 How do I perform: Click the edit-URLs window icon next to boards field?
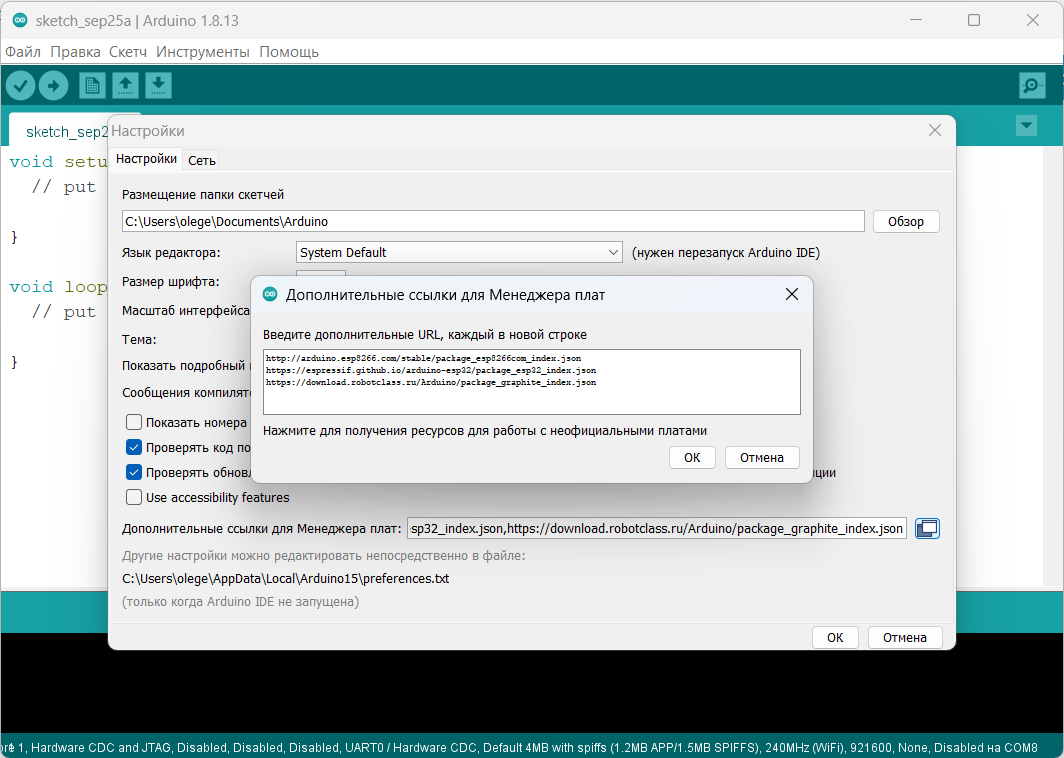coord(927,528)
